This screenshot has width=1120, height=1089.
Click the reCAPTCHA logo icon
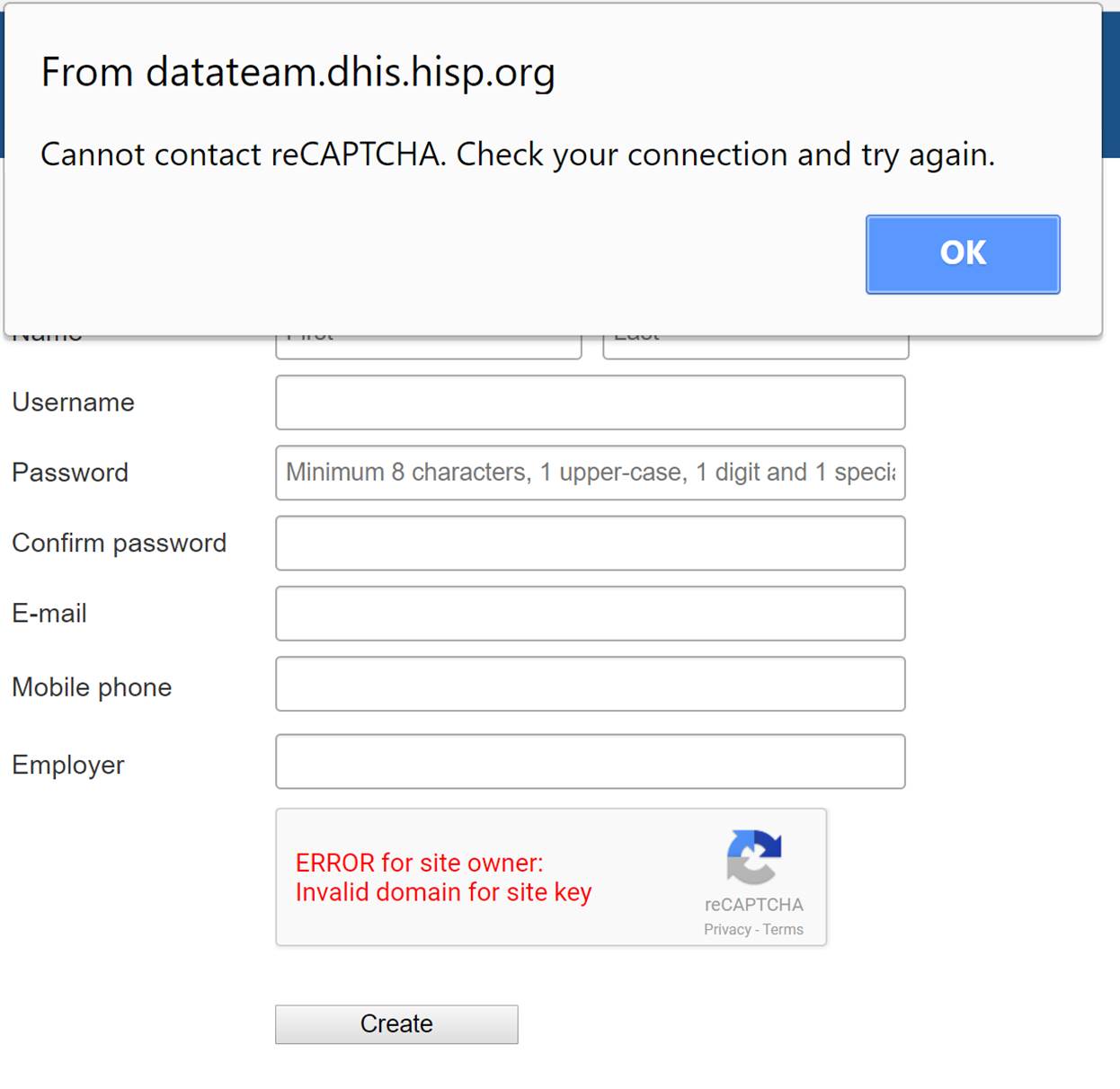[x=754, y=857]
